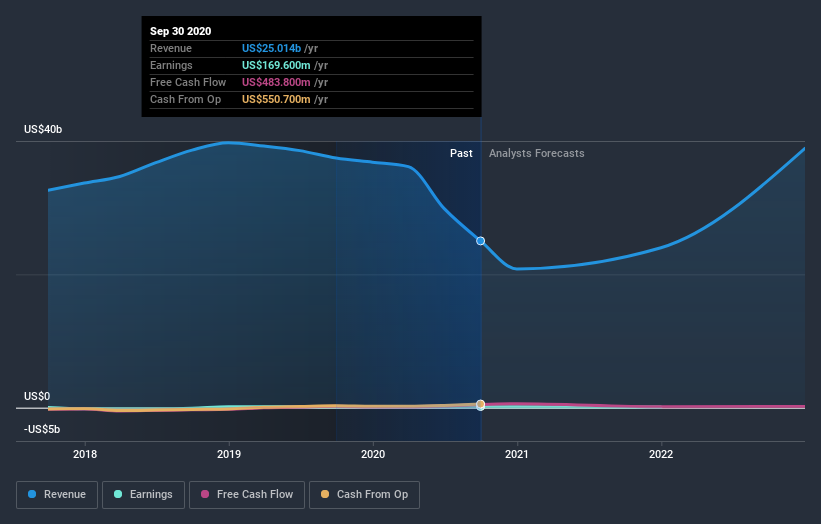Click the US$40b y-axis label
The width and height of the screenshot is (821, 524).
tap(43, 129)
